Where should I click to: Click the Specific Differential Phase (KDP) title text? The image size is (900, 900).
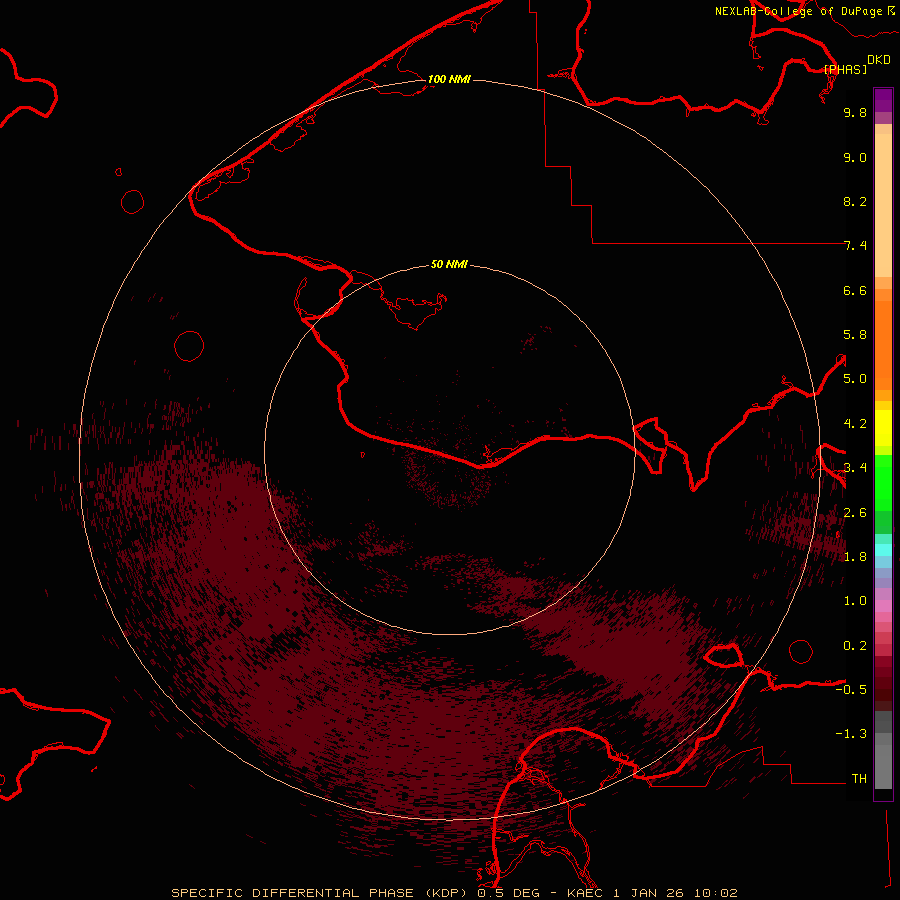pyautogui.click(x=317, y=893)
